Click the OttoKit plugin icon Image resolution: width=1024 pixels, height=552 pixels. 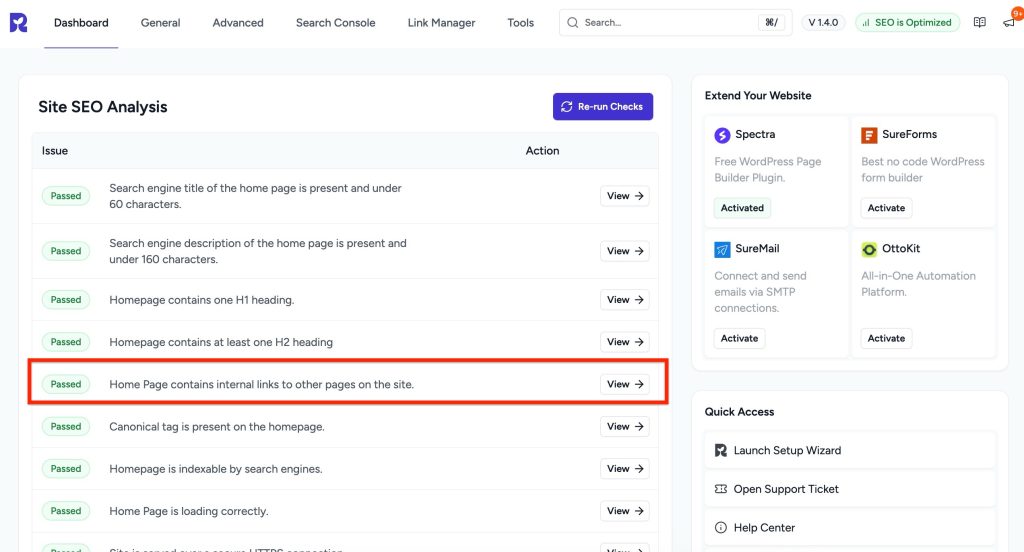point(869,249)
